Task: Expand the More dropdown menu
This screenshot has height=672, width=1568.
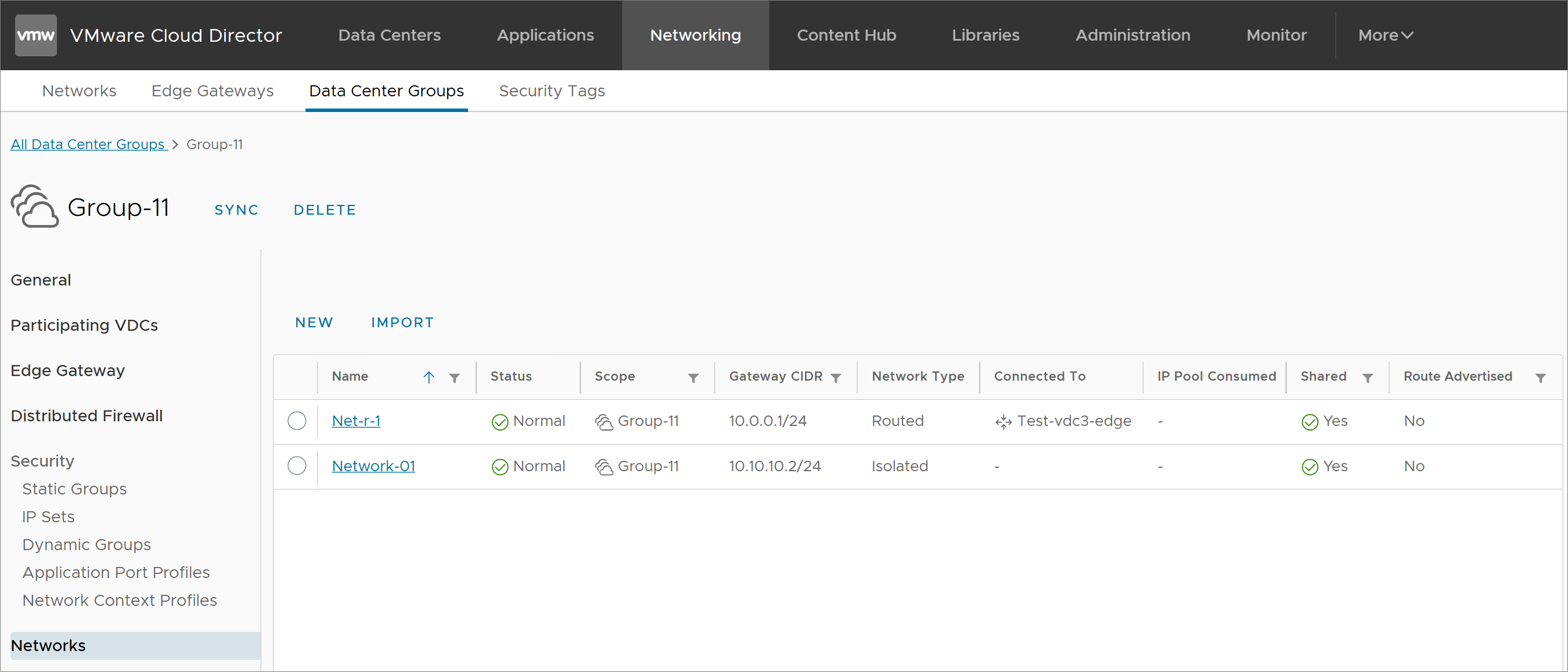Action: coord(1385,35)
